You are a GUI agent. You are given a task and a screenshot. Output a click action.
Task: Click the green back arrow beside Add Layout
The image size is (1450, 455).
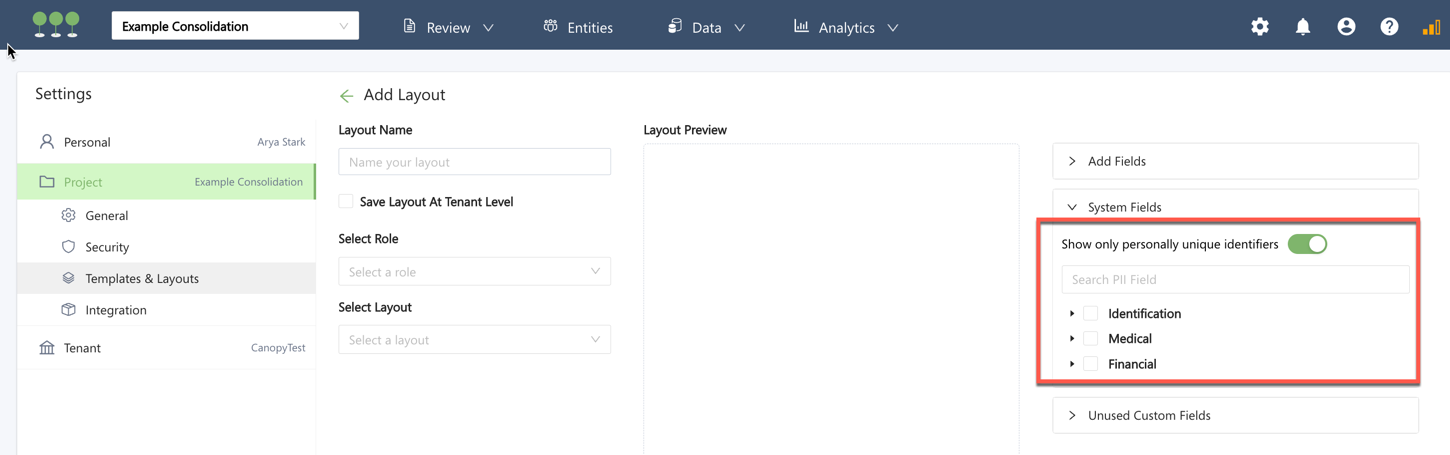point(346,96)
